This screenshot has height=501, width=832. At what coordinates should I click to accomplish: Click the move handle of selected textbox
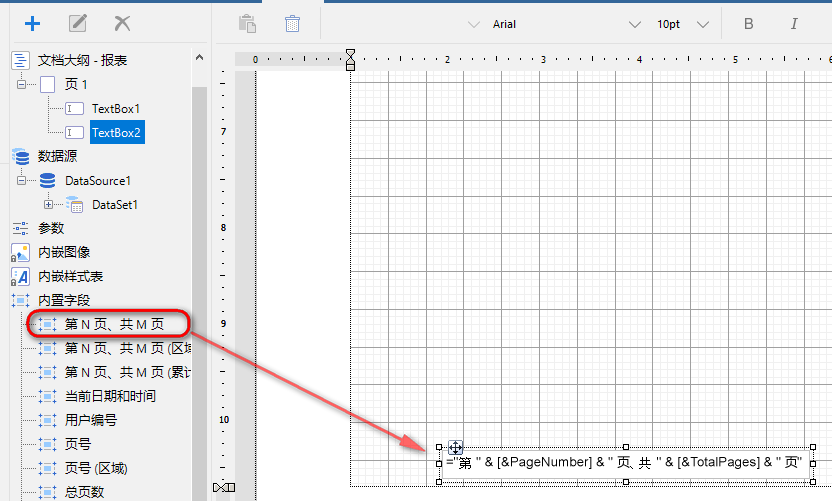(455, 447)
